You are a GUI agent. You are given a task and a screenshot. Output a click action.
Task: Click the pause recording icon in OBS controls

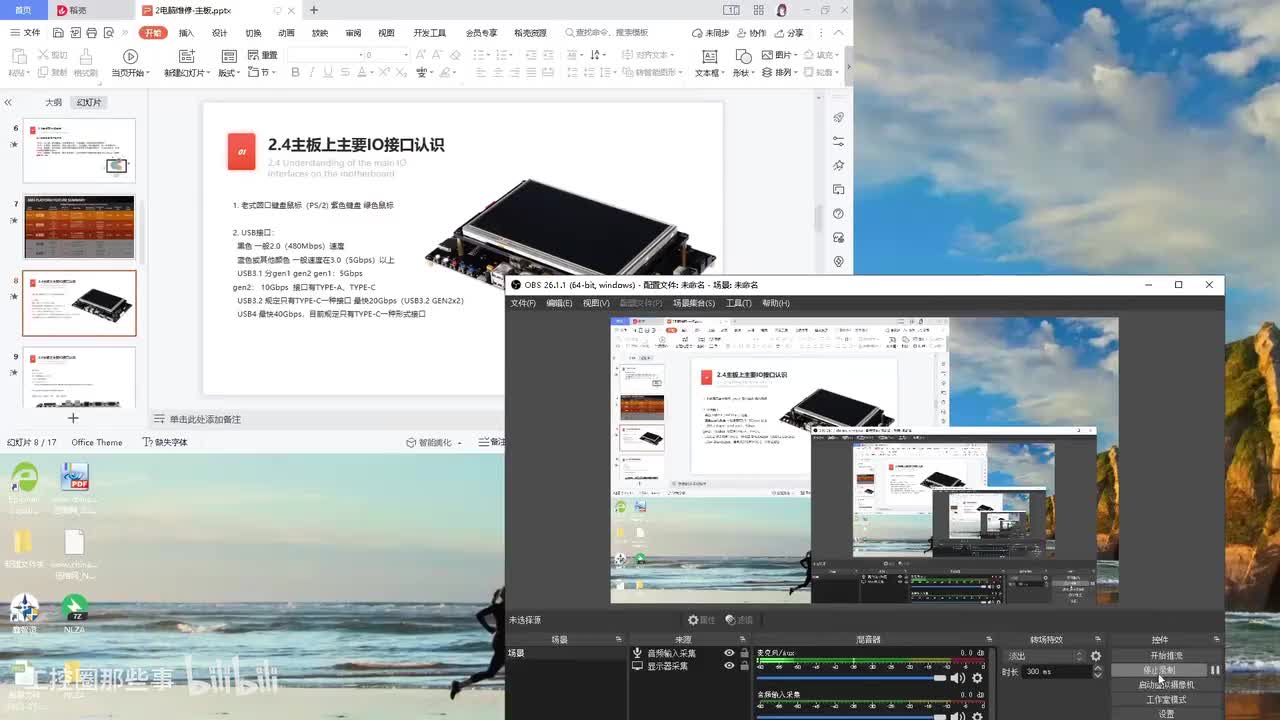[x=1216, y=670]
